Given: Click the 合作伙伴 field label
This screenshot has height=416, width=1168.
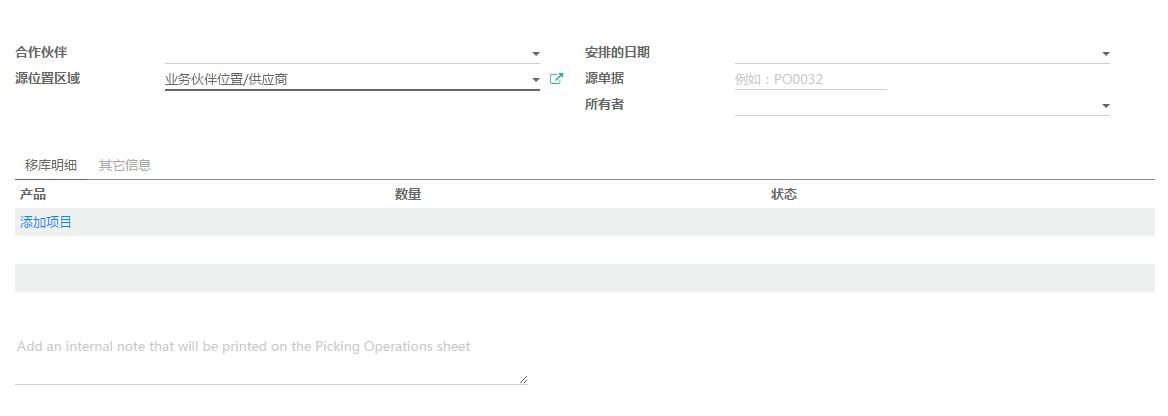Looking at the screenshot, I should tap(40, 52).
